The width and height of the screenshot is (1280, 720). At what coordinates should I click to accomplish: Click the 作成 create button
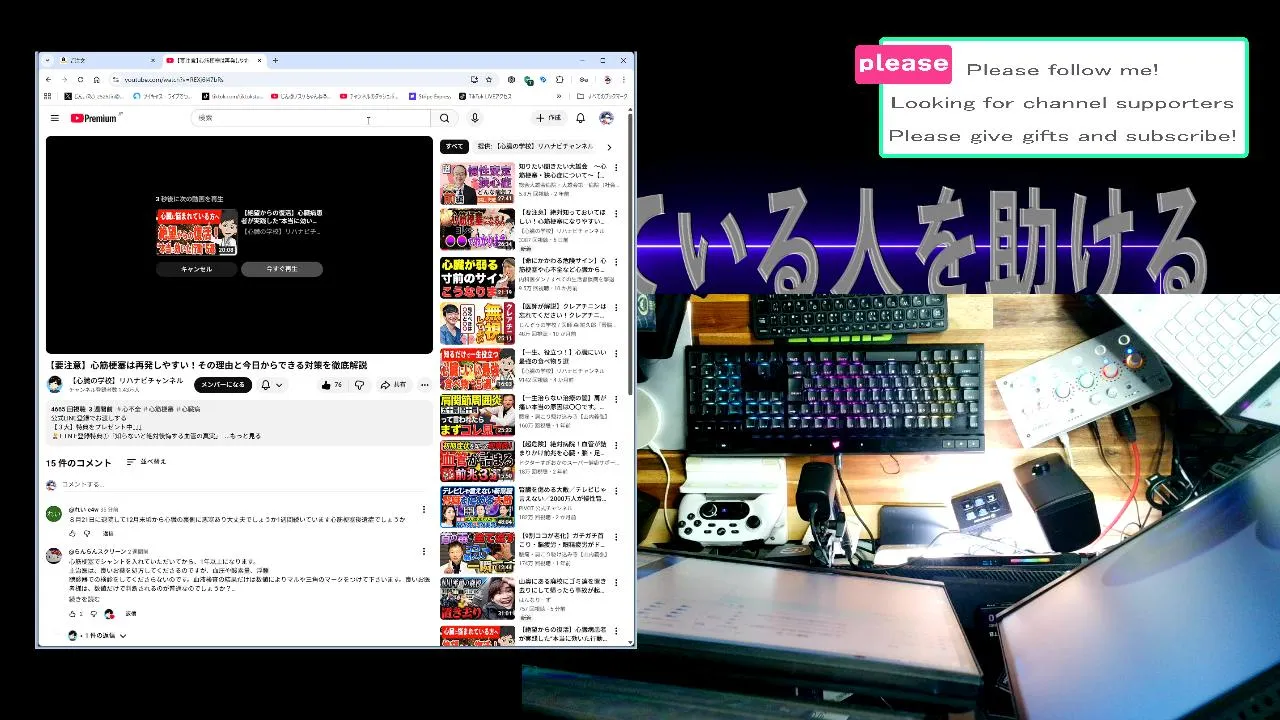click(x=549, y=118)
